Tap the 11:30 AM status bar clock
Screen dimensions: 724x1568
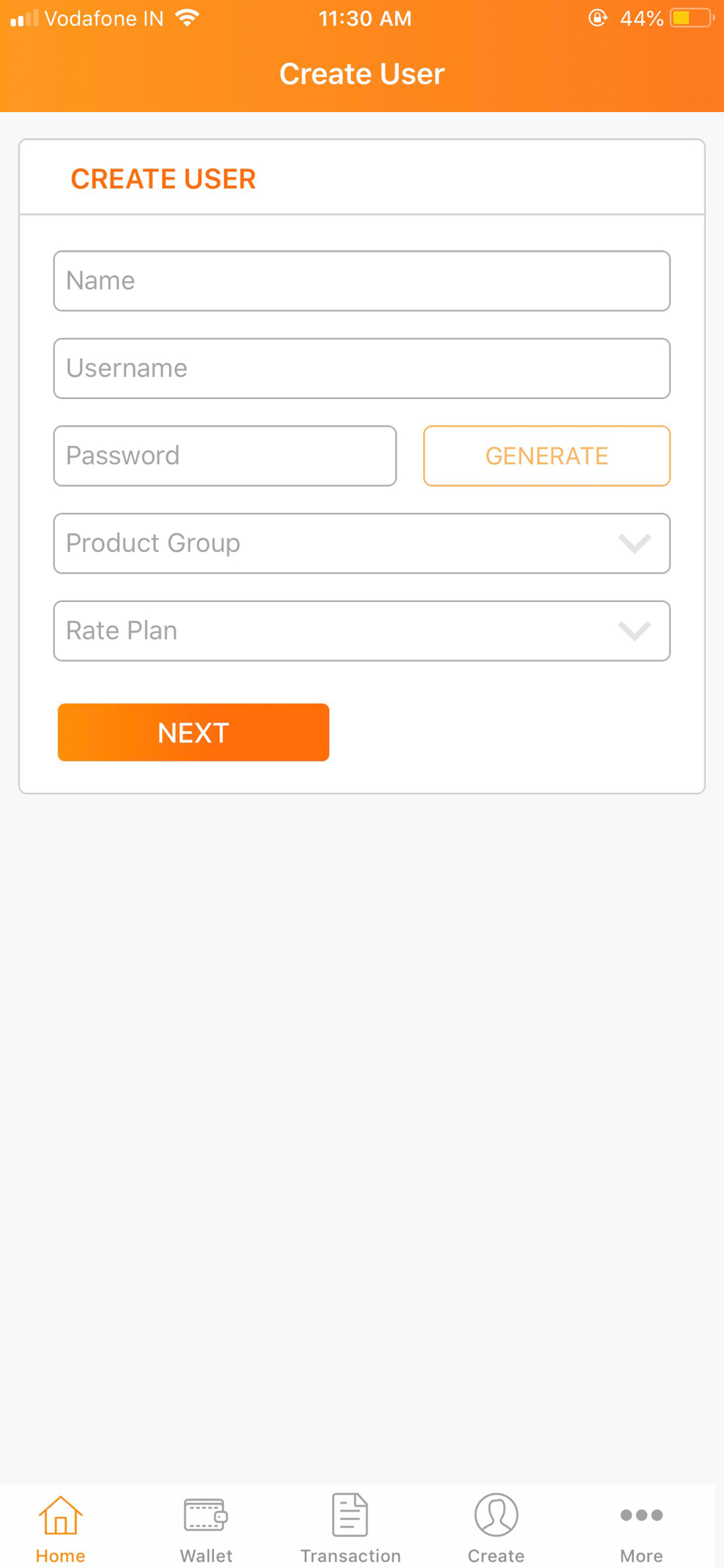coord(365,18)
